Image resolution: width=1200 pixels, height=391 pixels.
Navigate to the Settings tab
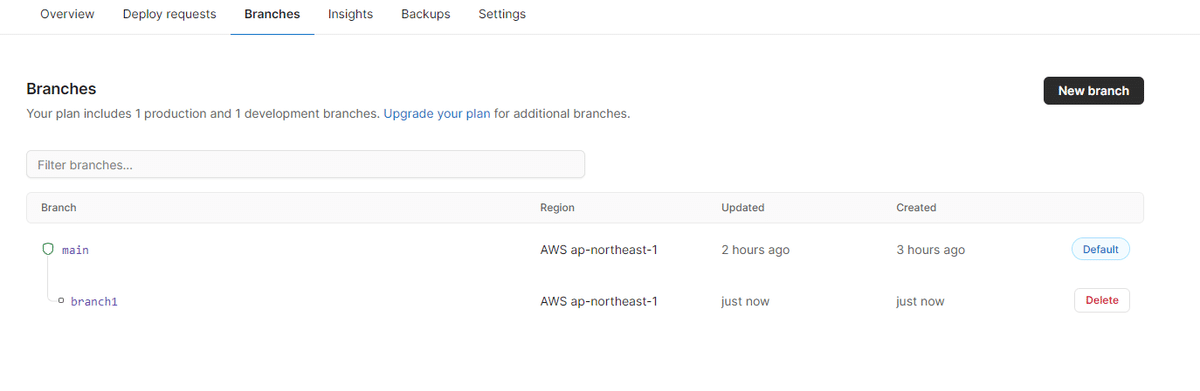(x=502, y=14)
